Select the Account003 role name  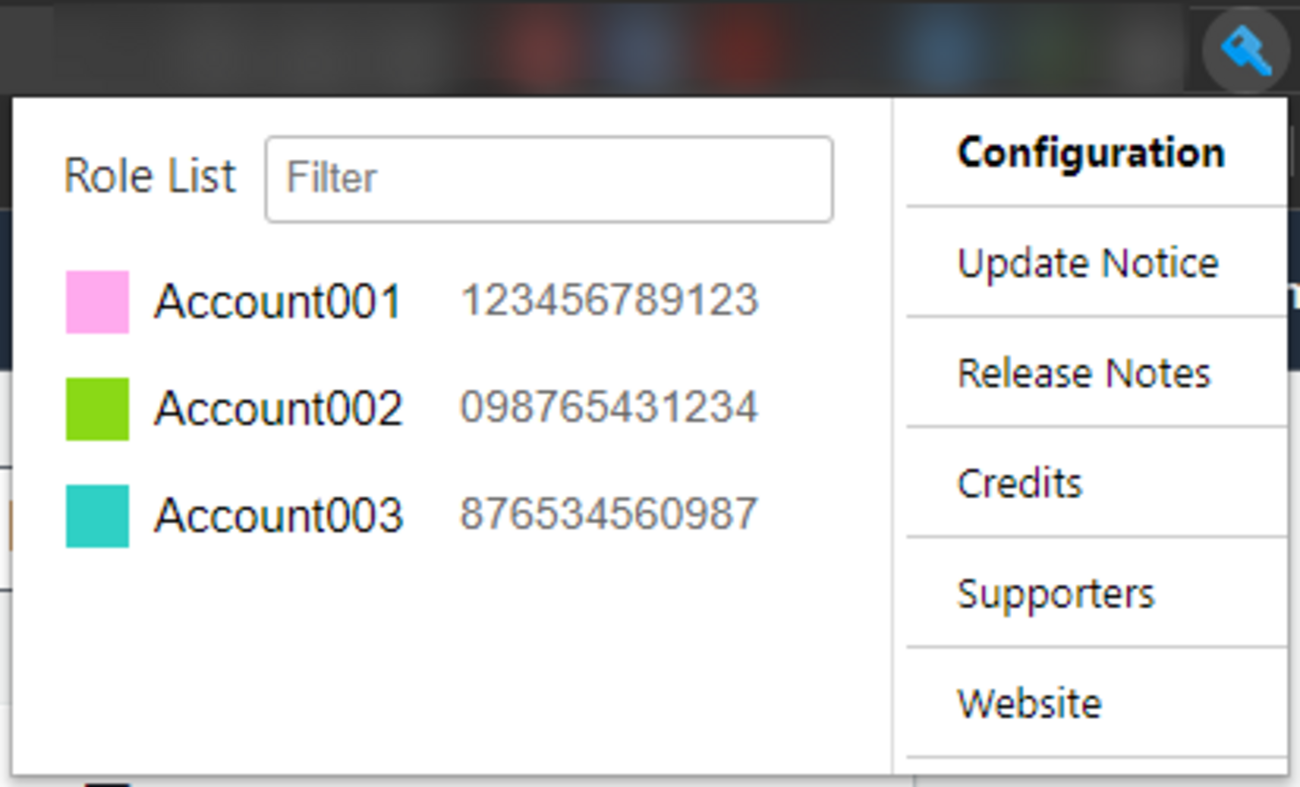pos(277,516)
